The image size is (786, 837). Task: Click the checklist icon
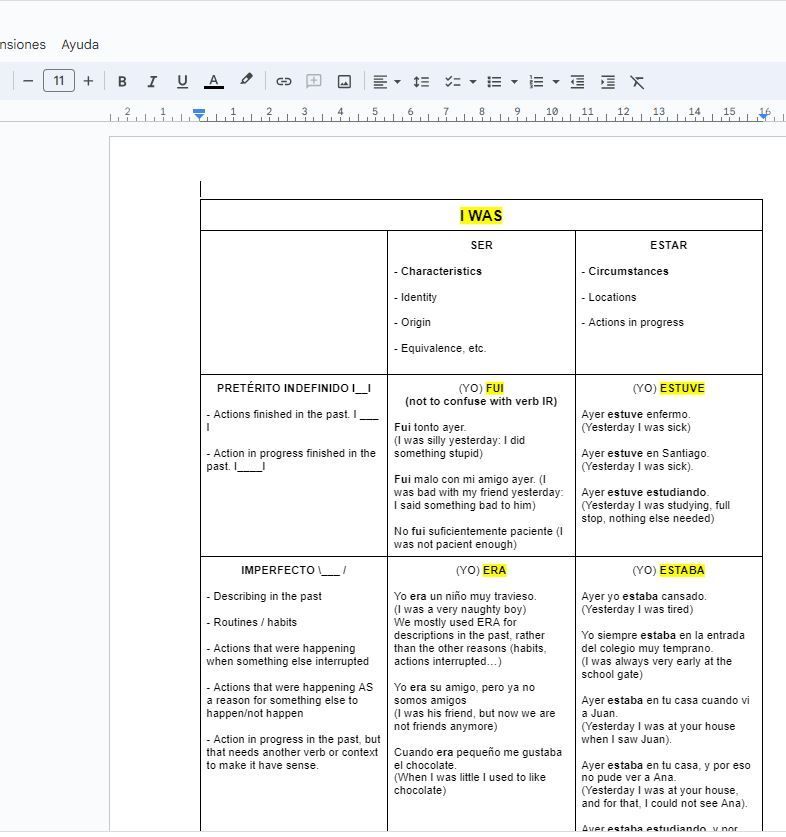coord(453,81)
